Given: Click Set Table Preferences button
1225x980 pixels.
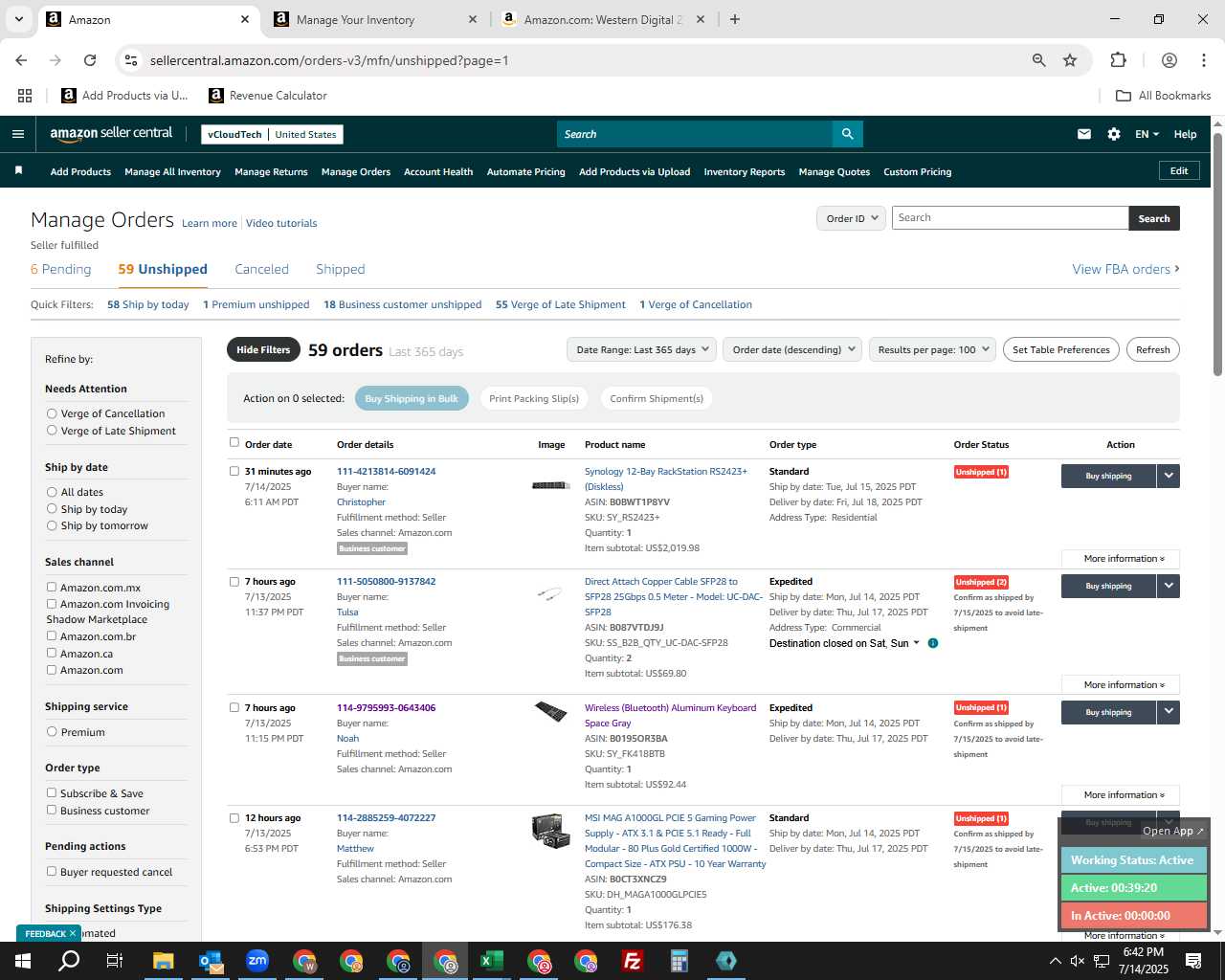Looking at the screenshot, I should click(1060, 349).
